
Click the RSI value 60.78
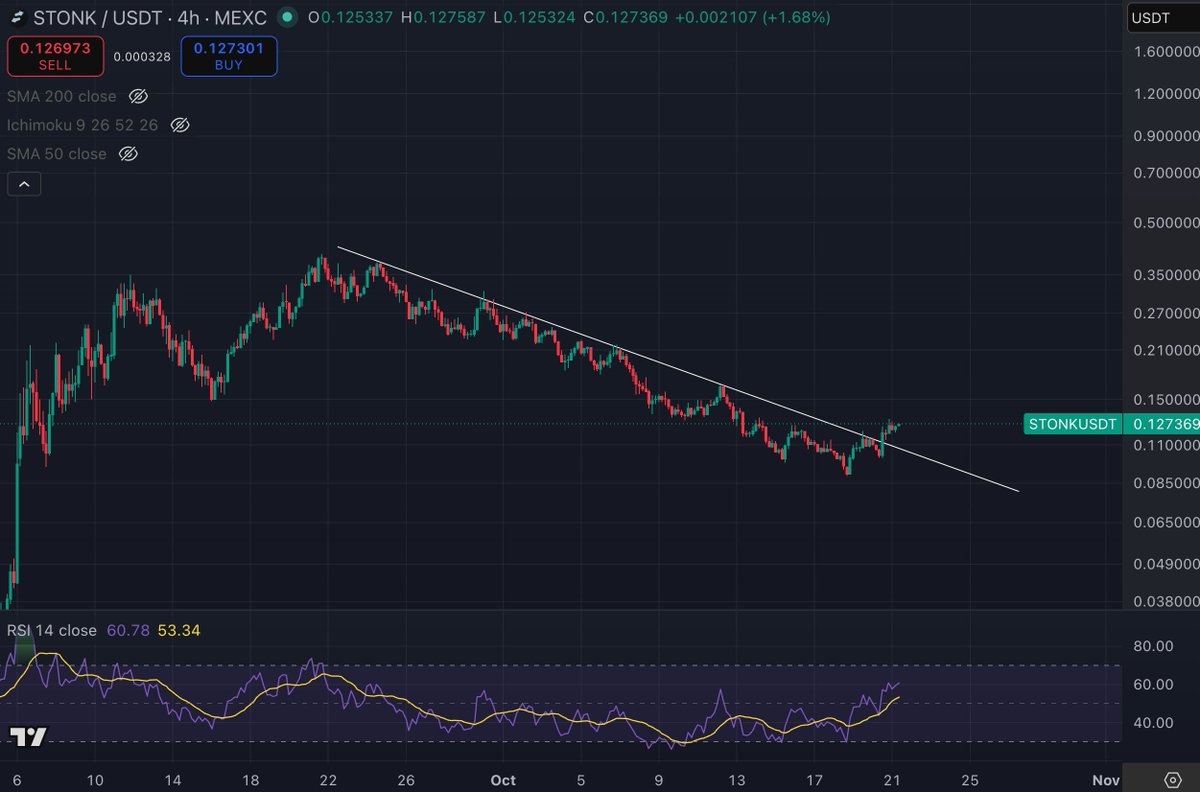127,630
